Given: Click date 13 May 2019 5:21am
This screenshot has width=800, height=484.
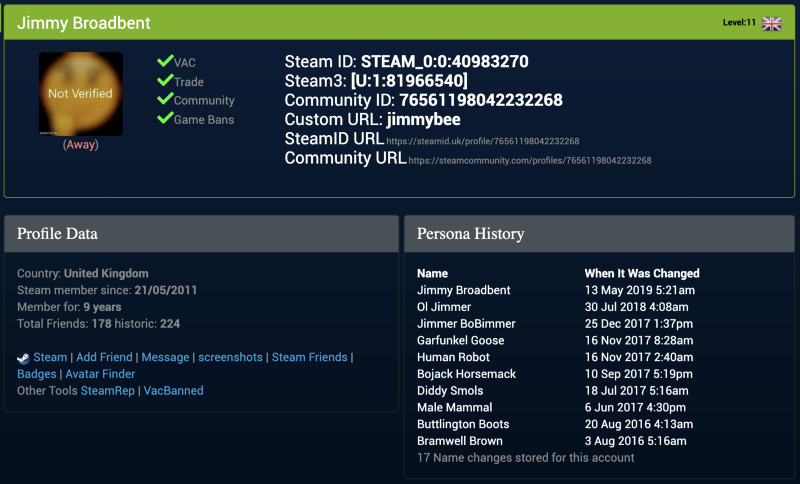Looking at the screenshot, I should 640,290.
